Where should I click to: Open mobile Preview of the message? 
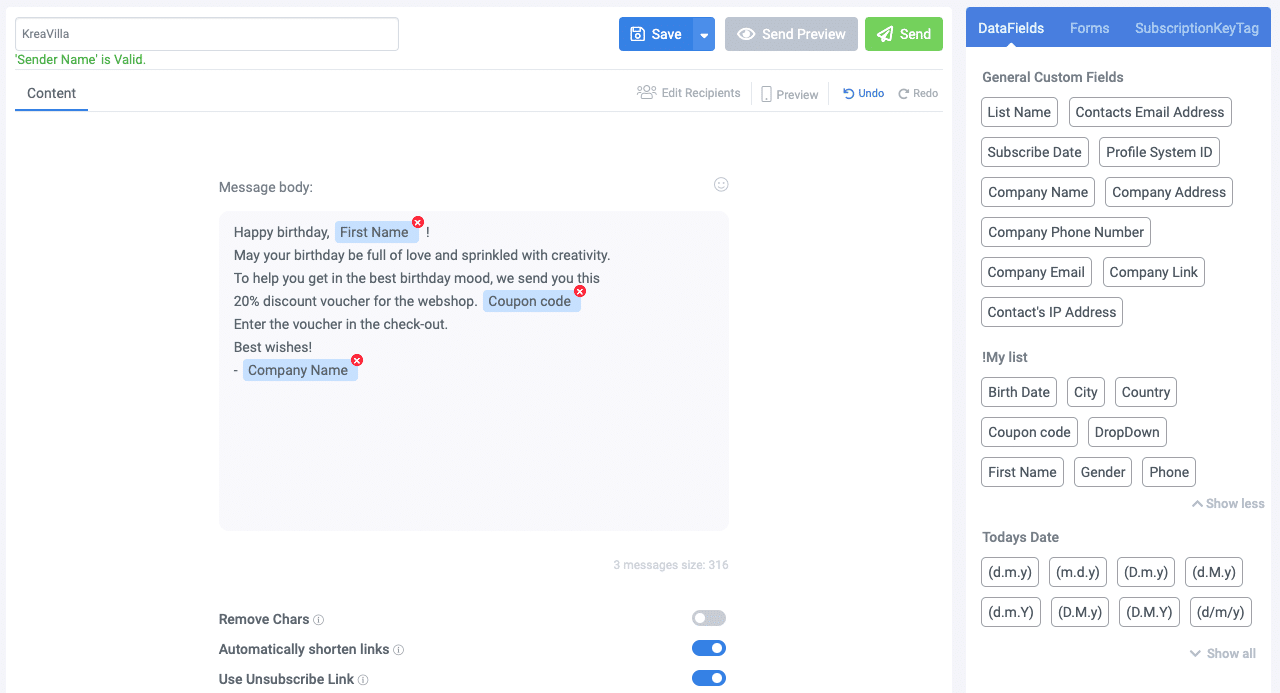coord(790,94)
